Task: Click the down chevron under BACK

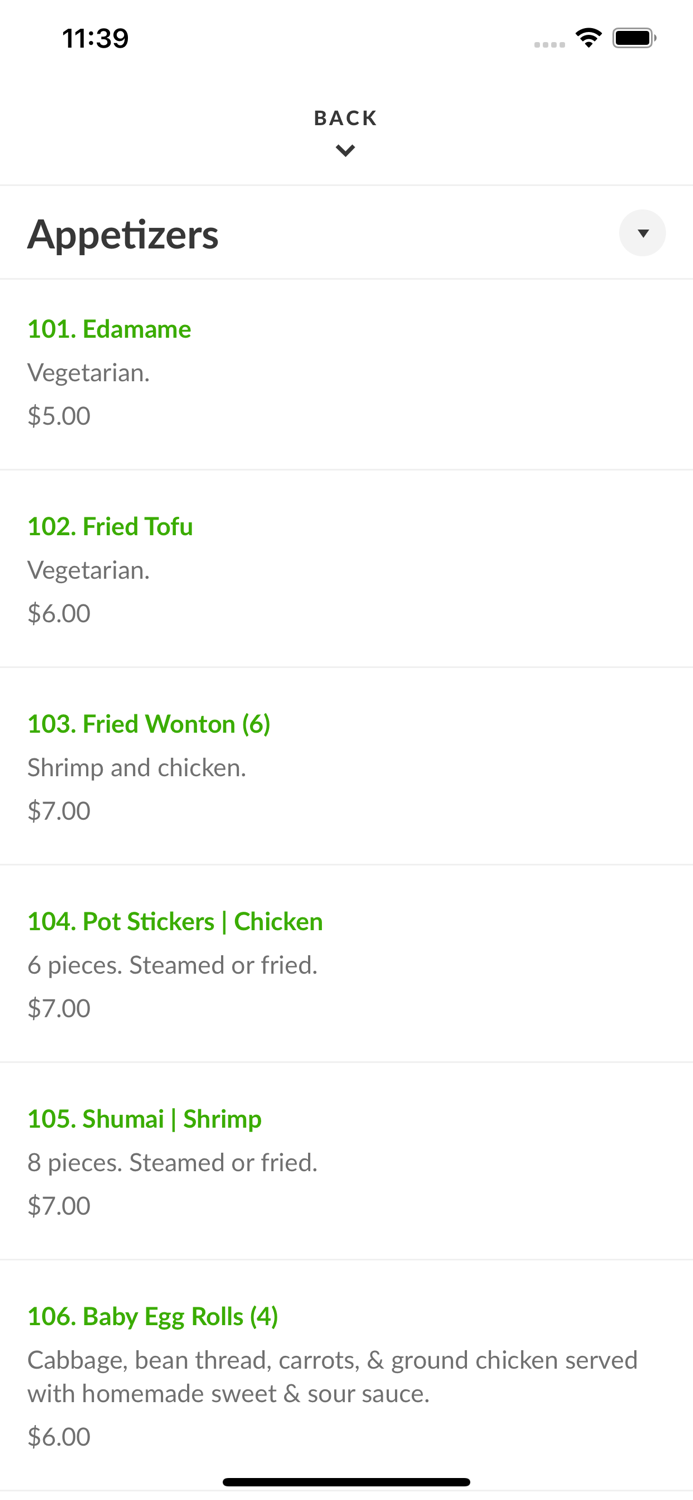Action: pyautogui.click(x=345, y=151)
